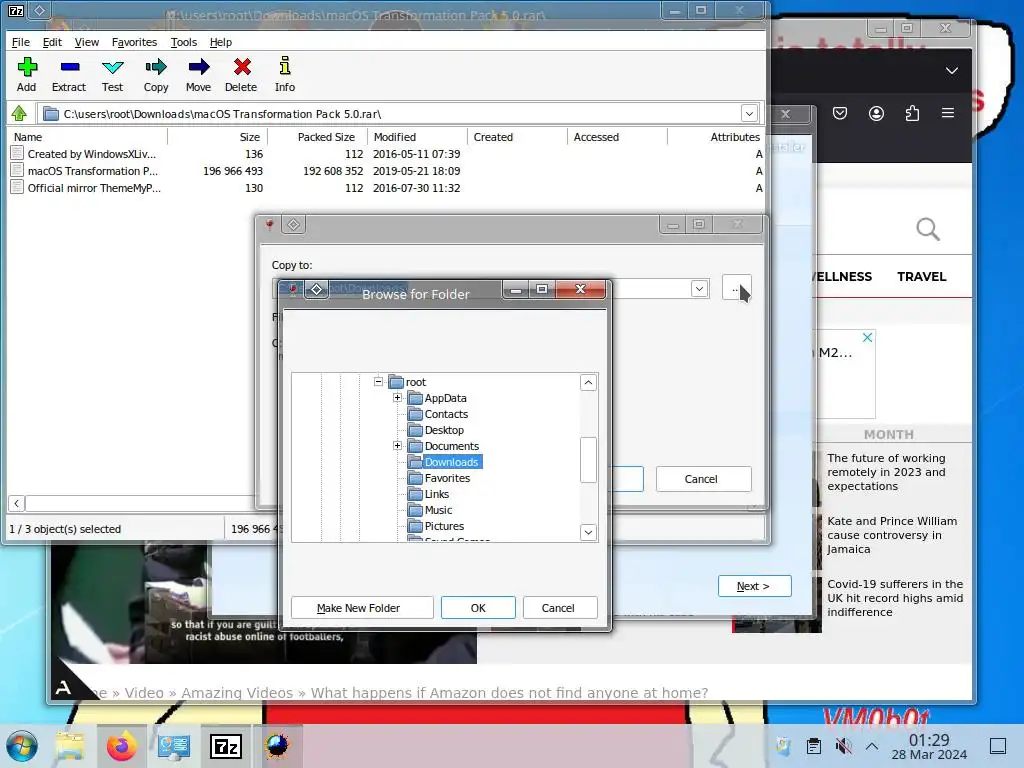Open the Edit menu
The image size is (1024, 768).
pyautogui.click(x=52, y=42)
